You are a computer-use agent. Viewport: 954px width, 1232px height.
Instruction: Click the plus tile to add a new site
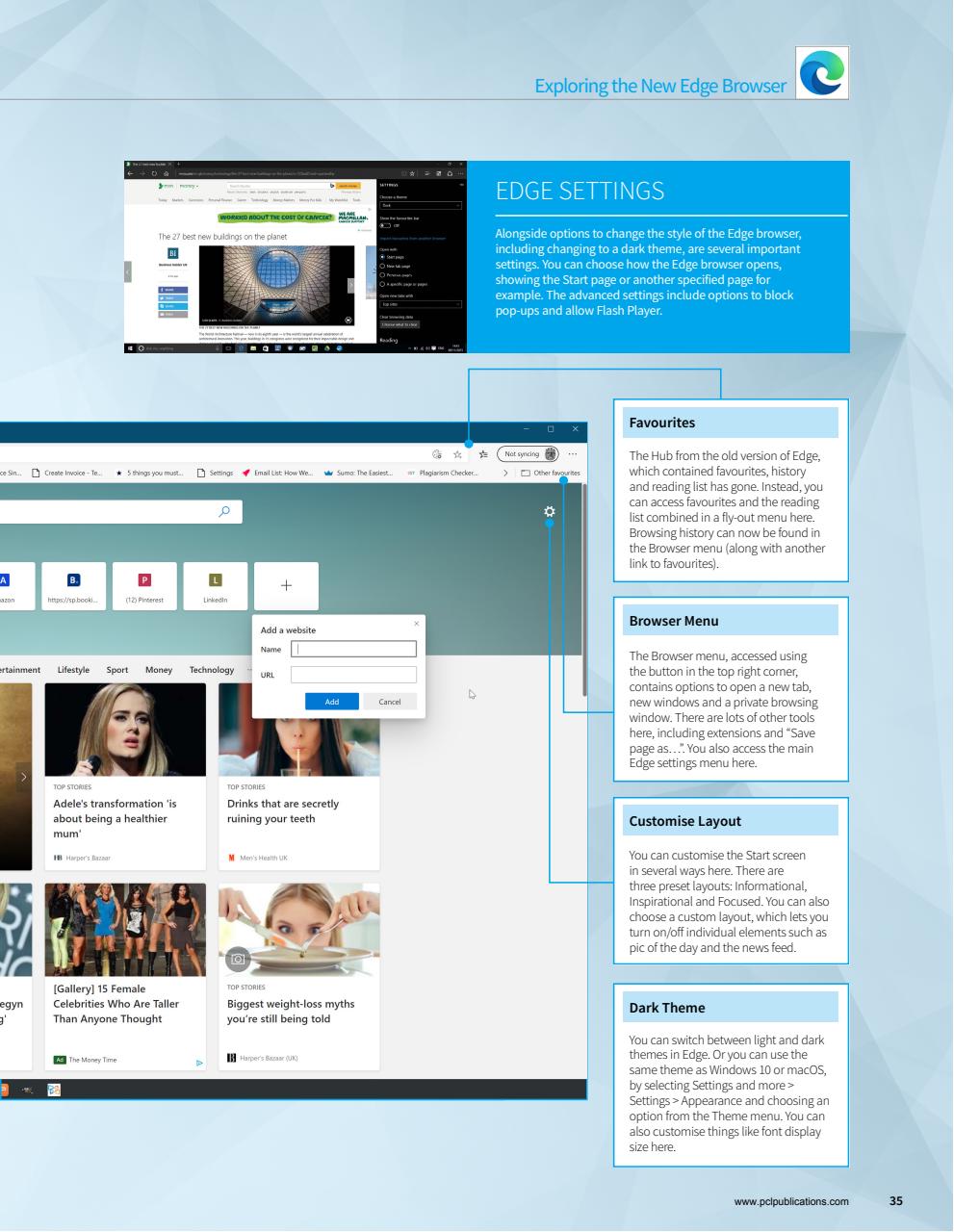[286, 585]
